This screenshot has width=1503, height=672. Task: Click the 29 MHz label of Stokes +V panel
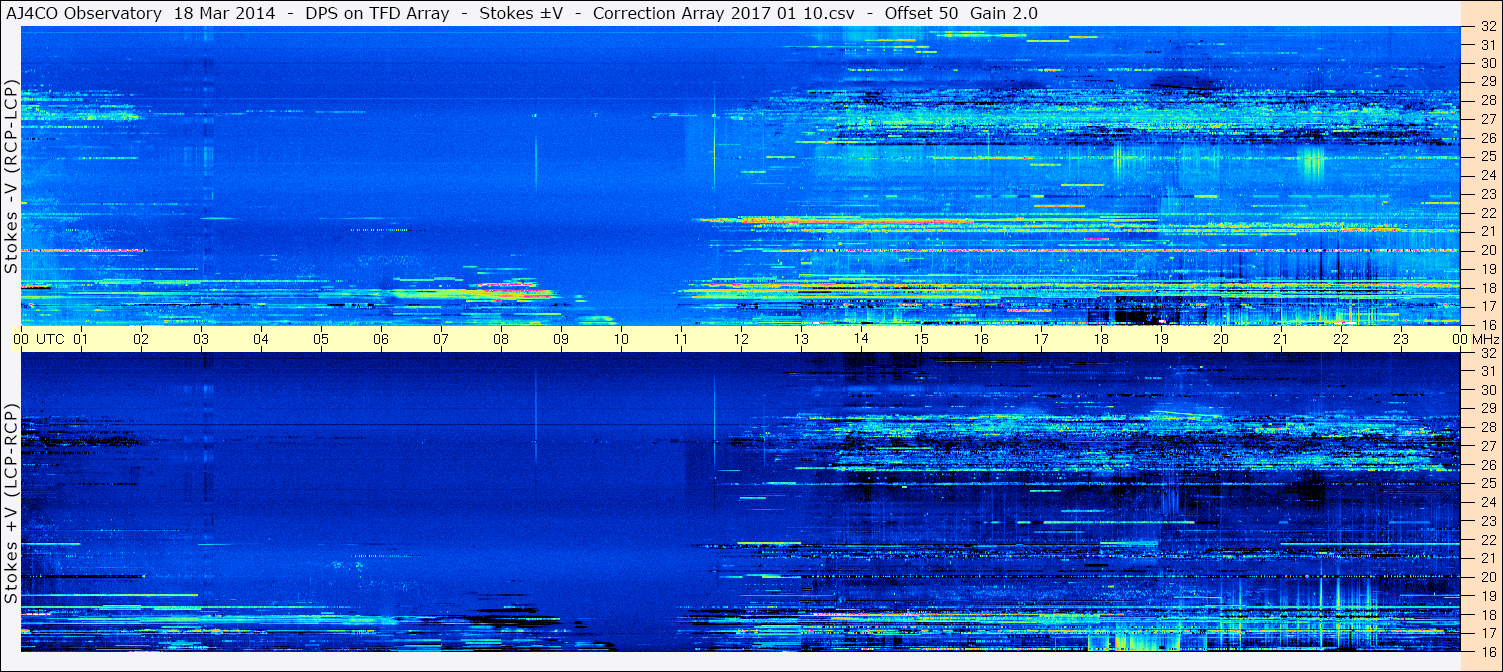[x=1488, y=409]
